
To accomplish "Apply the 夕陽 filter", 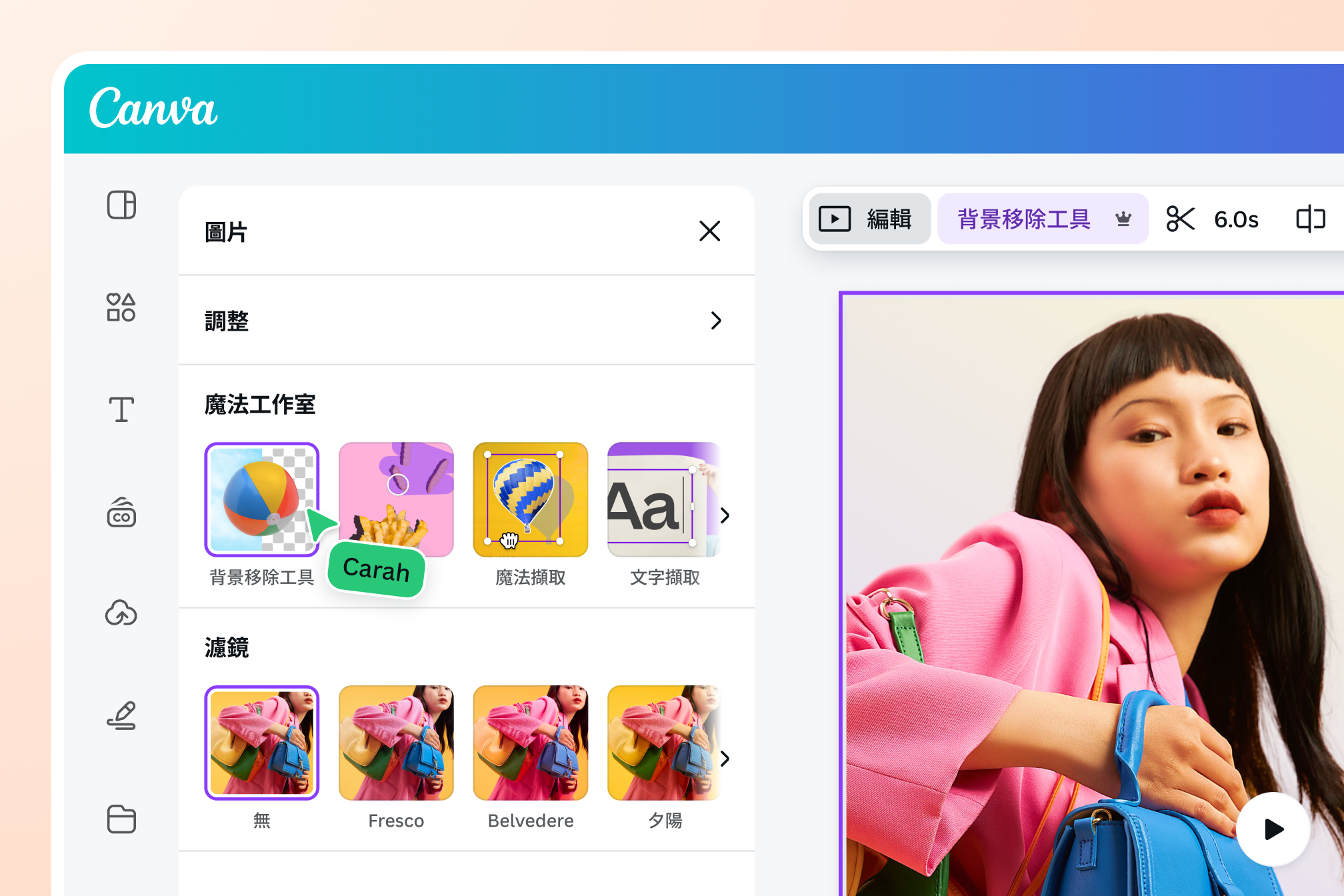I will 664,743.
